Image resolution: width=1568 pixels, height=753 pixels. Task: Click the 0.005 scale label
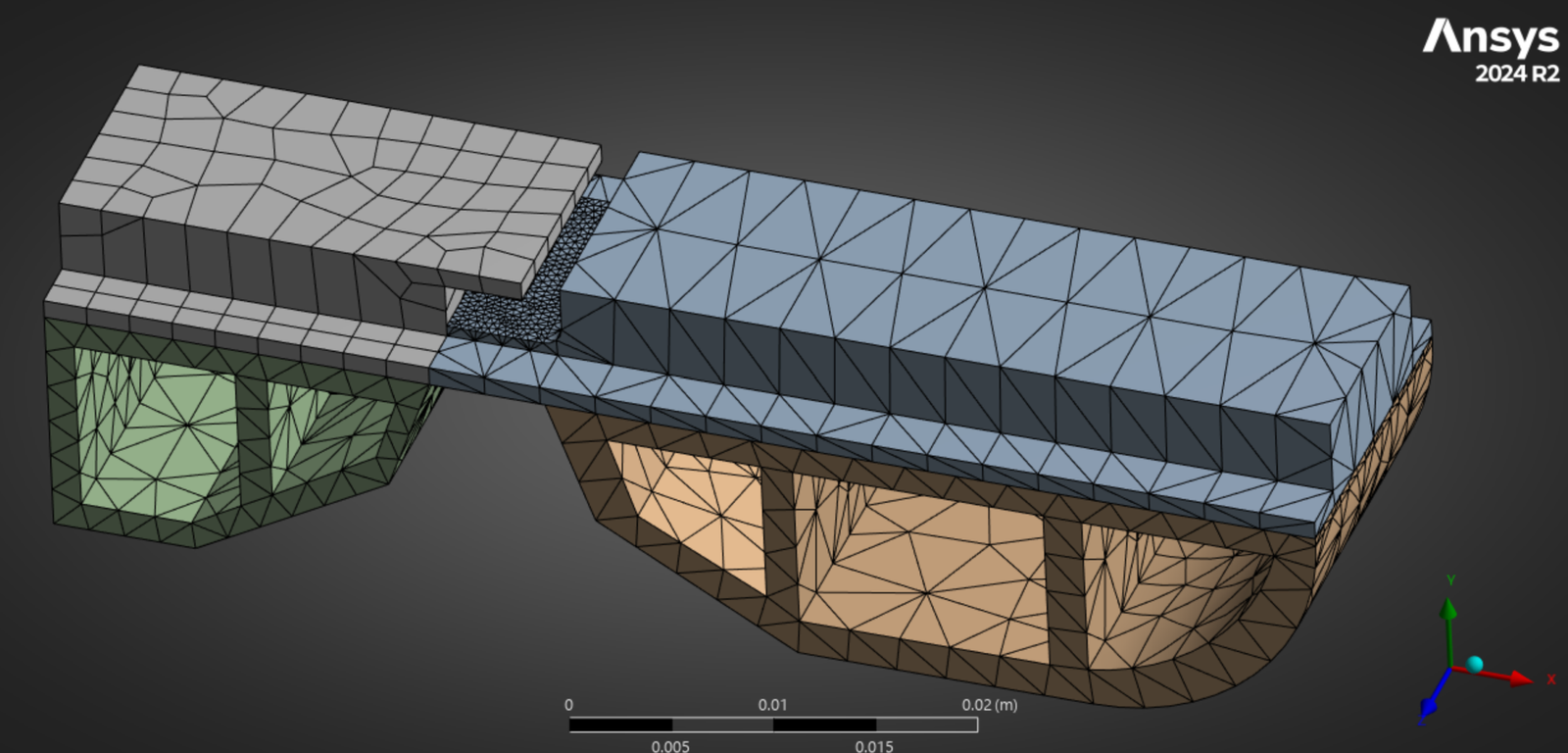[670, 745]
